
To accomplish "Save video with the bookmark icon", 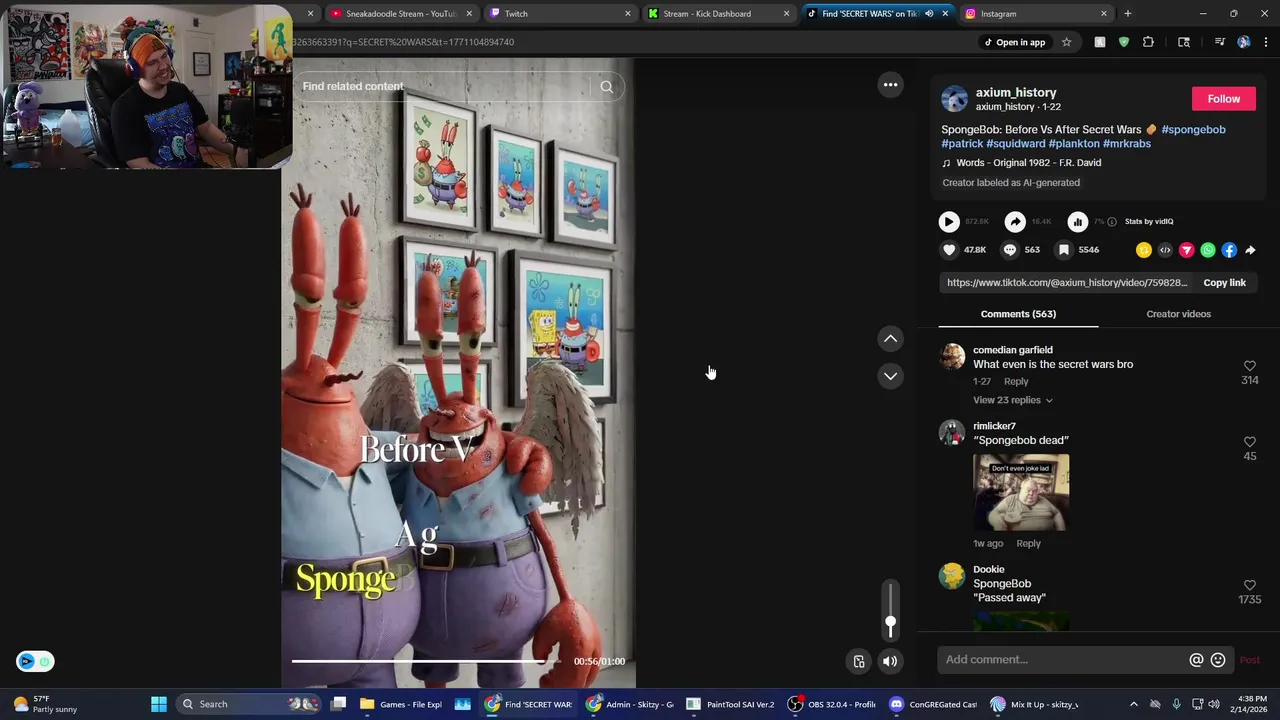I will (x=1064, y=250).
